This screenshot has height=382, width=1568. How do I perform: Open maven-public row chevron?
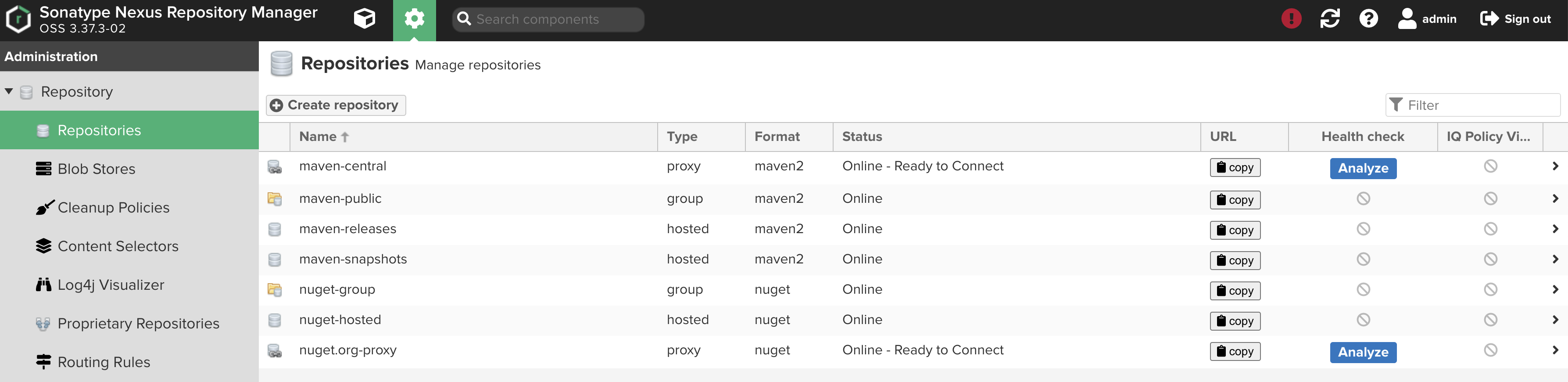tap(1555, 198)
